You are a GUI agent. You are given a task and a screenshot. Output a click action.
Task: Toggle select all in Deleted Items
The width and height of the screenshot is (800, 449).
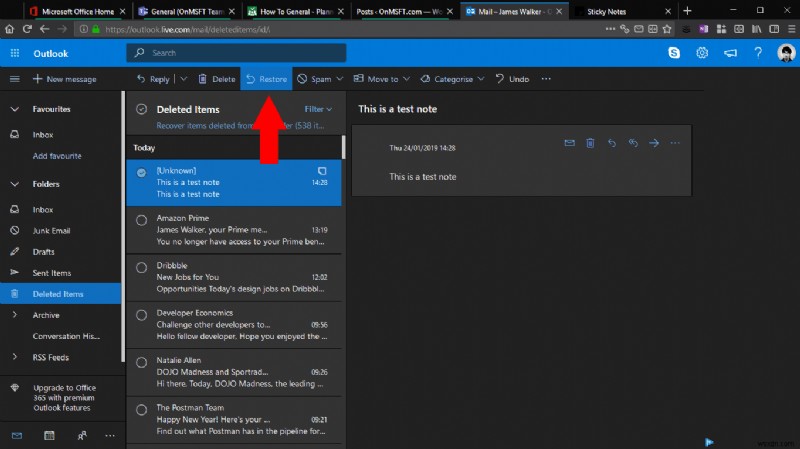141,108
